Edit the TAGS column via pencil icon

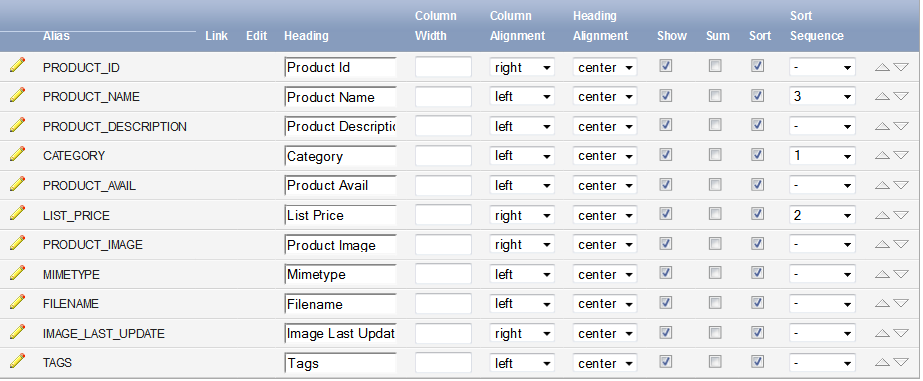18,361
